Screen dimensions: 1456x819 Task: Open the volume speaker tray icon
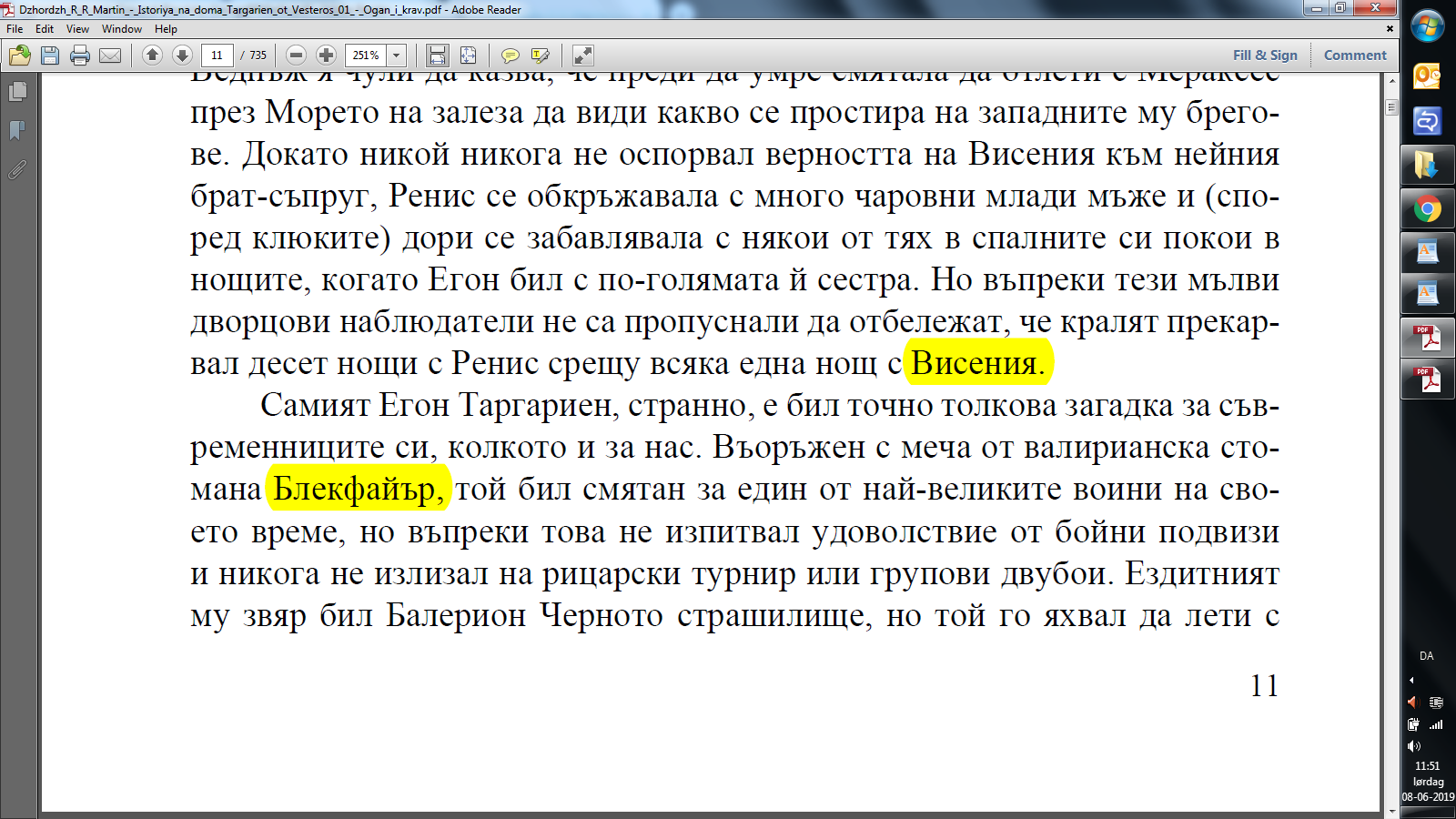coord(1413,746)
